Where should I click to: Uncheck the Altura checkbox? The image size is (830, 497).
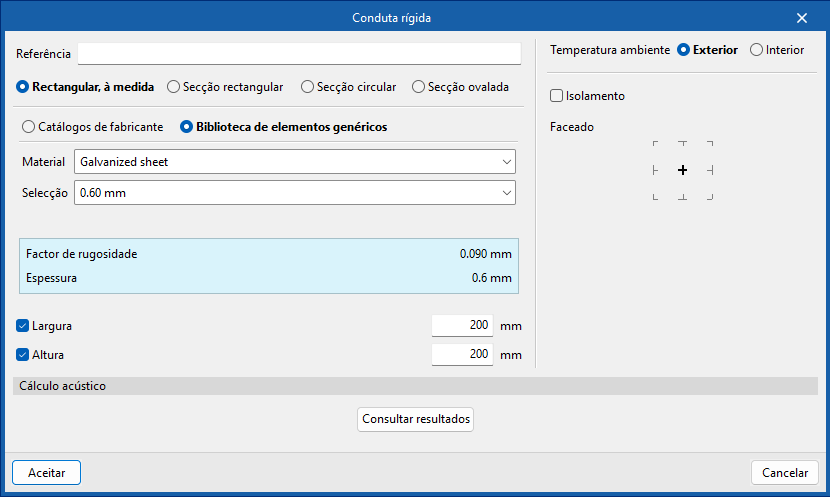pos(23,354)
